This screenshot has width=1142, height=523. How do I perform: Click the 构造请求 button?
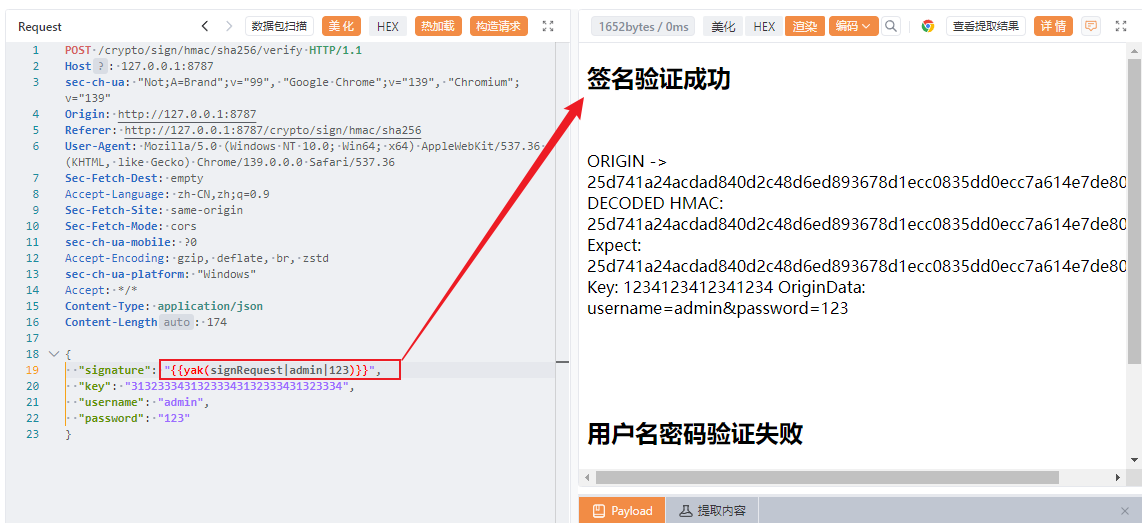coord(498,26)
